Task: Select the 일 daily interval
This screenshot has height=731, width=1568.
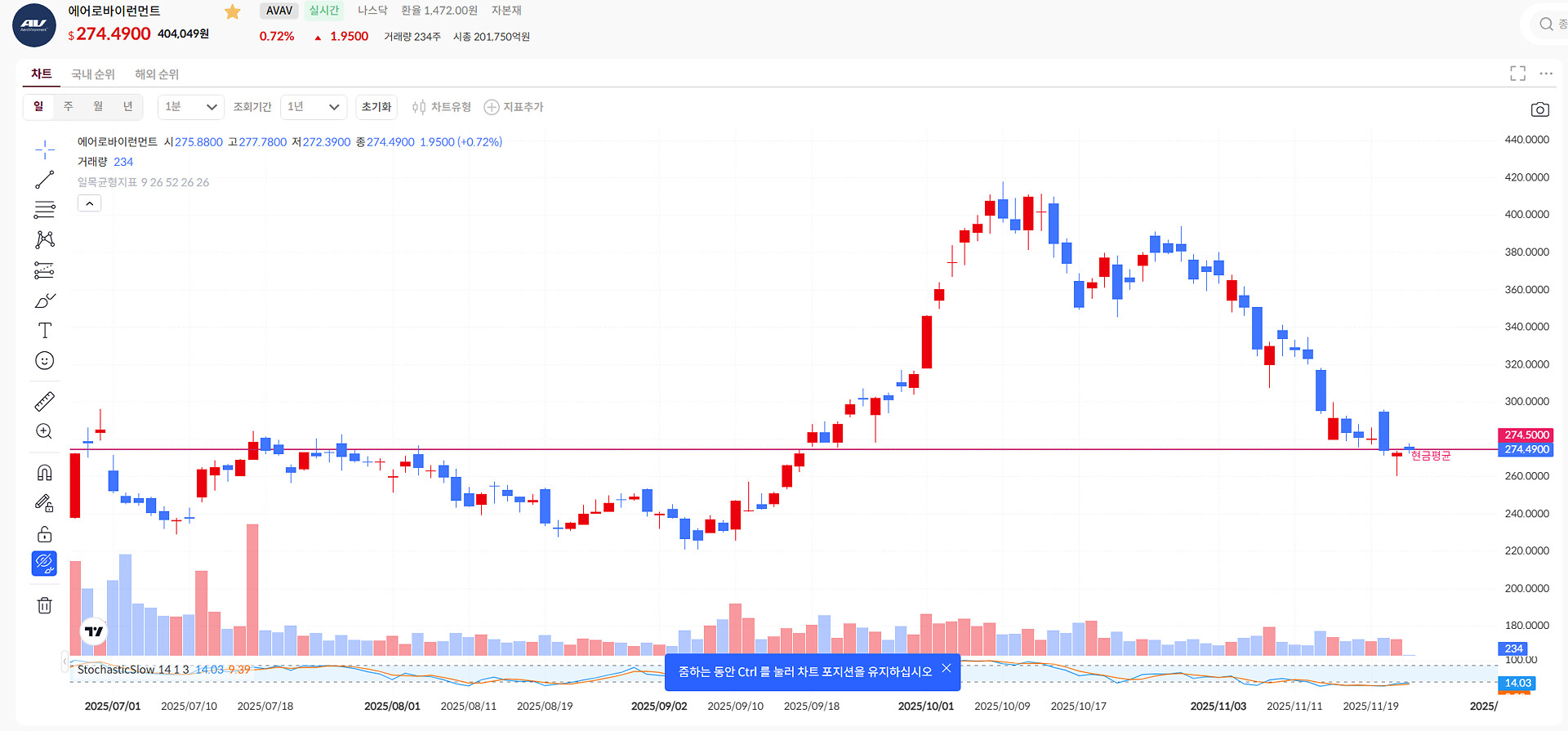Action: pos(38,106)
